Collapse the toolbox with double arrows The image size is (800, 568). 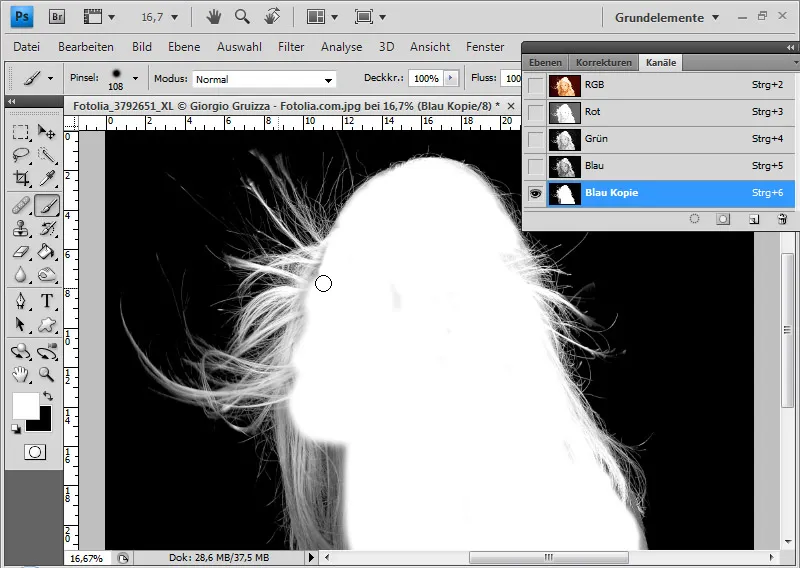[12, 101]
